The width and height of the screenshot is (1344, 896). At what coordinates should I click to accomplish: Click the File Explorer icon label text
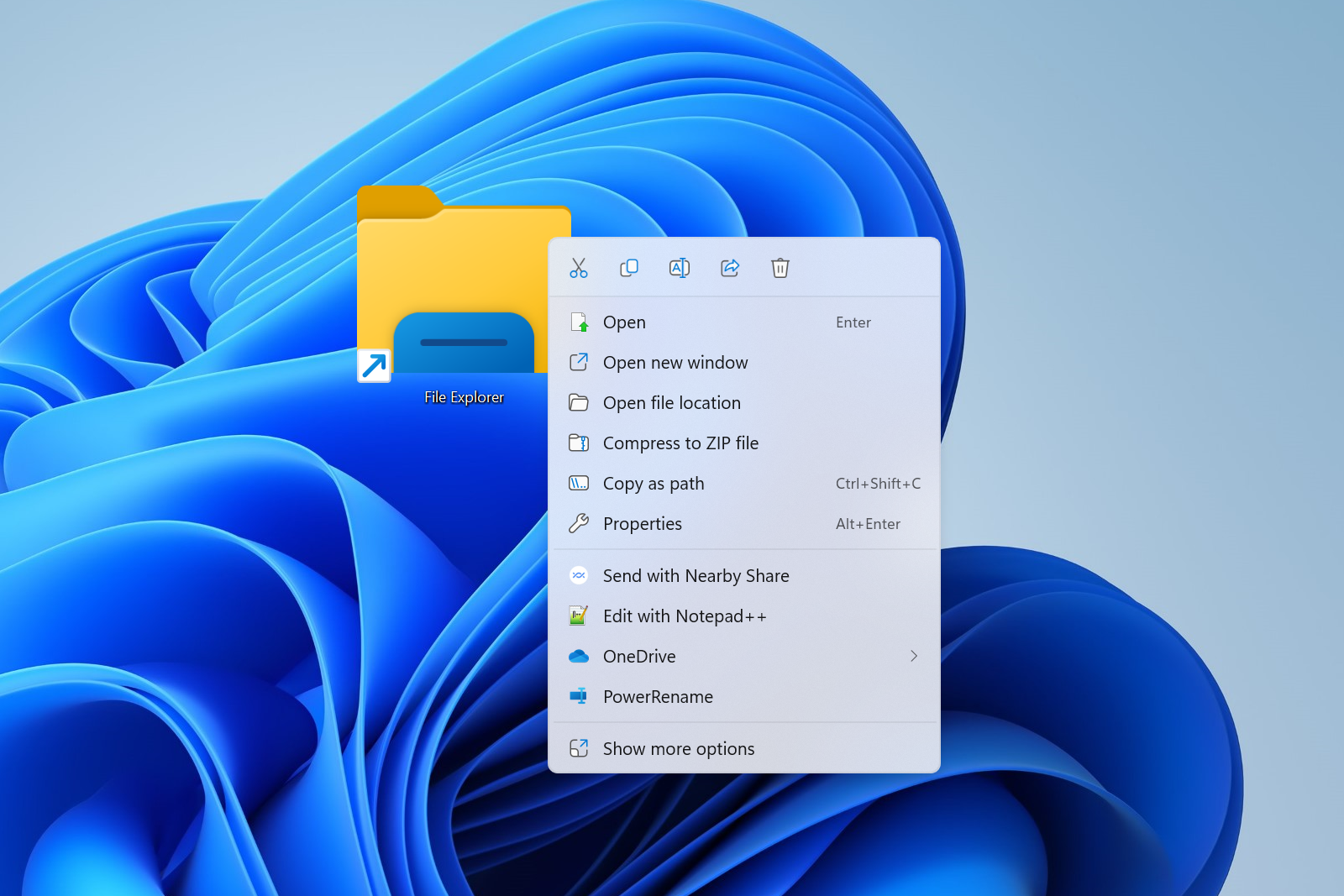464,397
